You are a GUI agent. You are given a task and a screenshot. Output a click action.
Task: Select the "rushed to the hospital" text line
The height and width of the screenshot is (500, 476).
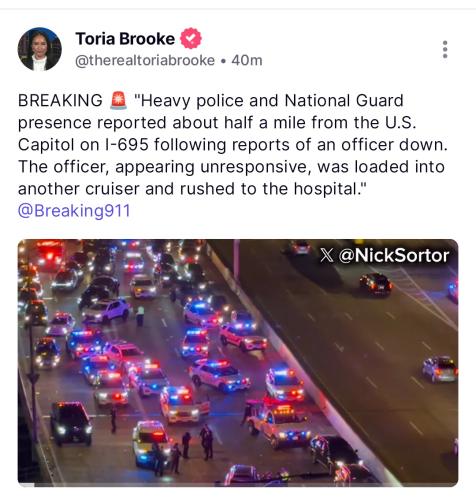[x=192, y=189]
